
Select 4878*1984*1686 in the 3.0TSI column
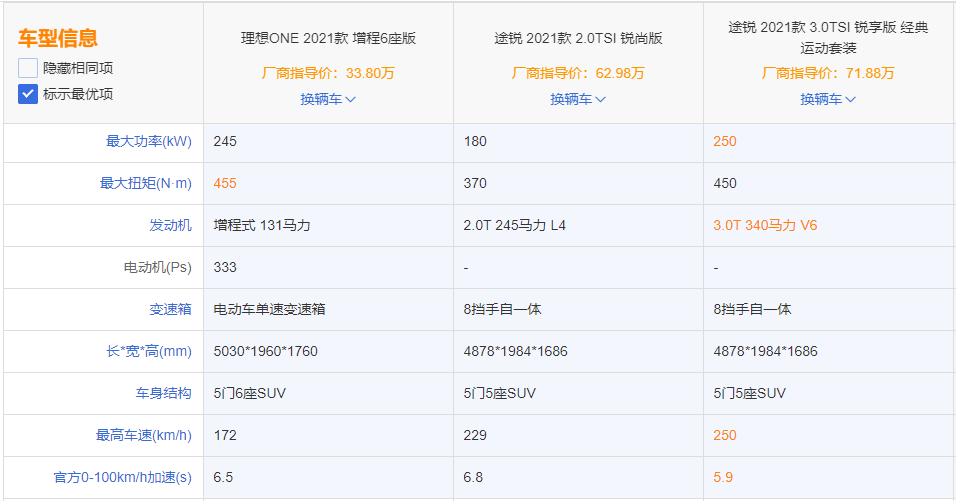pyautogui.click(x=766, y=352)
